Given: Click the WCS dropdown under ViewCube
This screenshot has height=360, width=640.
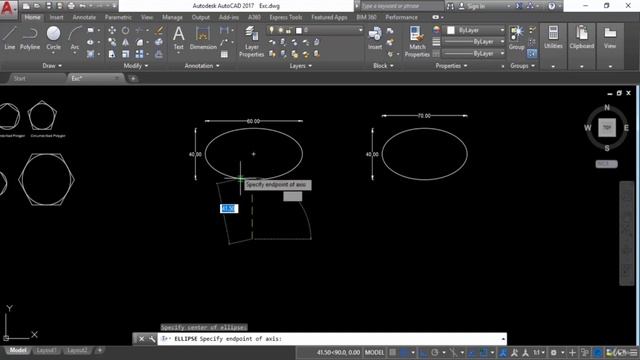Looking at the screenshot, I should click(x=607, y=164).
